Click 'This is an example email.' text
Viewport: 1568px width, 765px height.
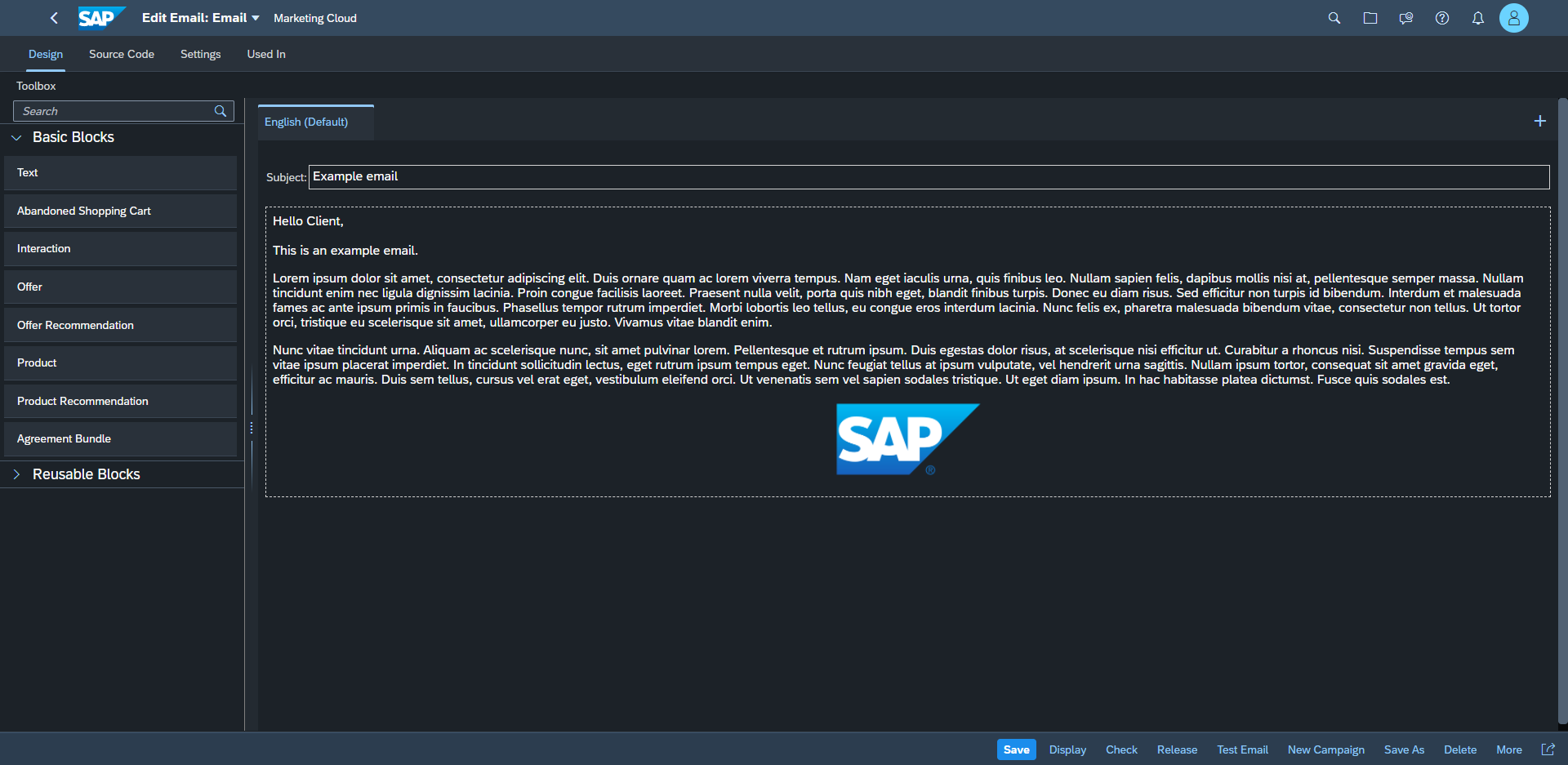click(x=345, y=251)
